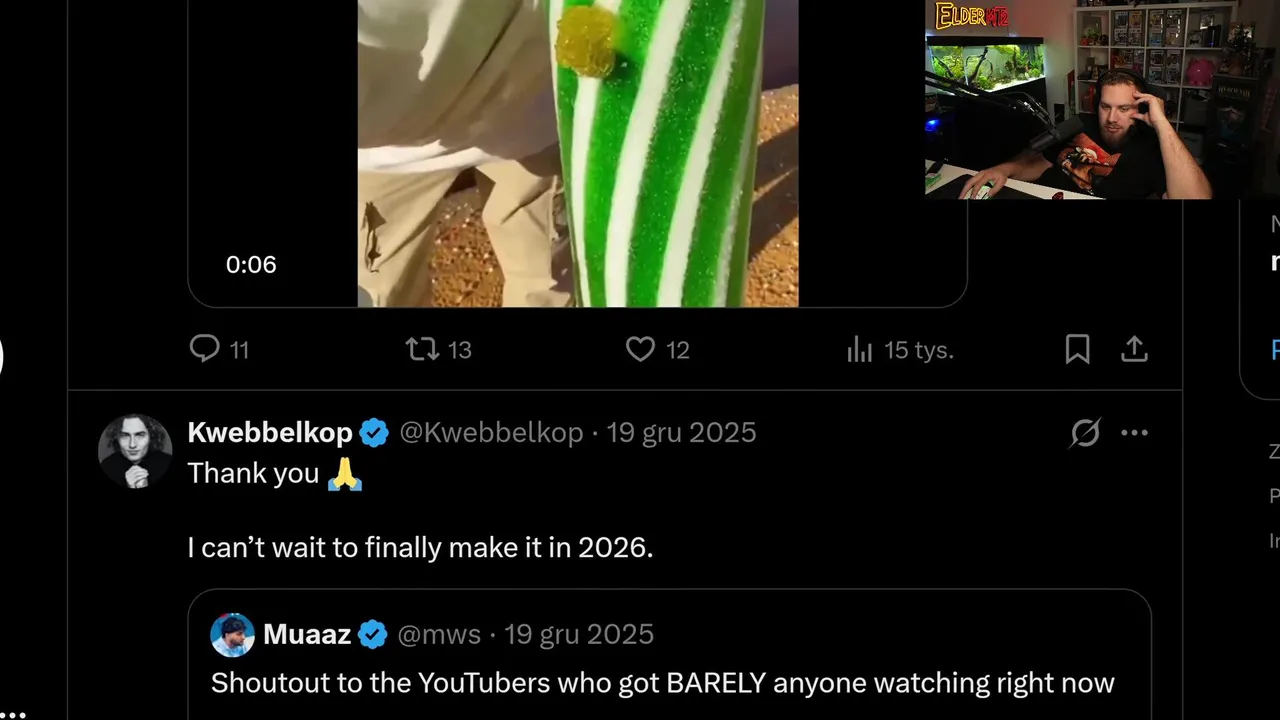
Task: Open the @Kwebbelkop handle link
Action: pos(491,432)
